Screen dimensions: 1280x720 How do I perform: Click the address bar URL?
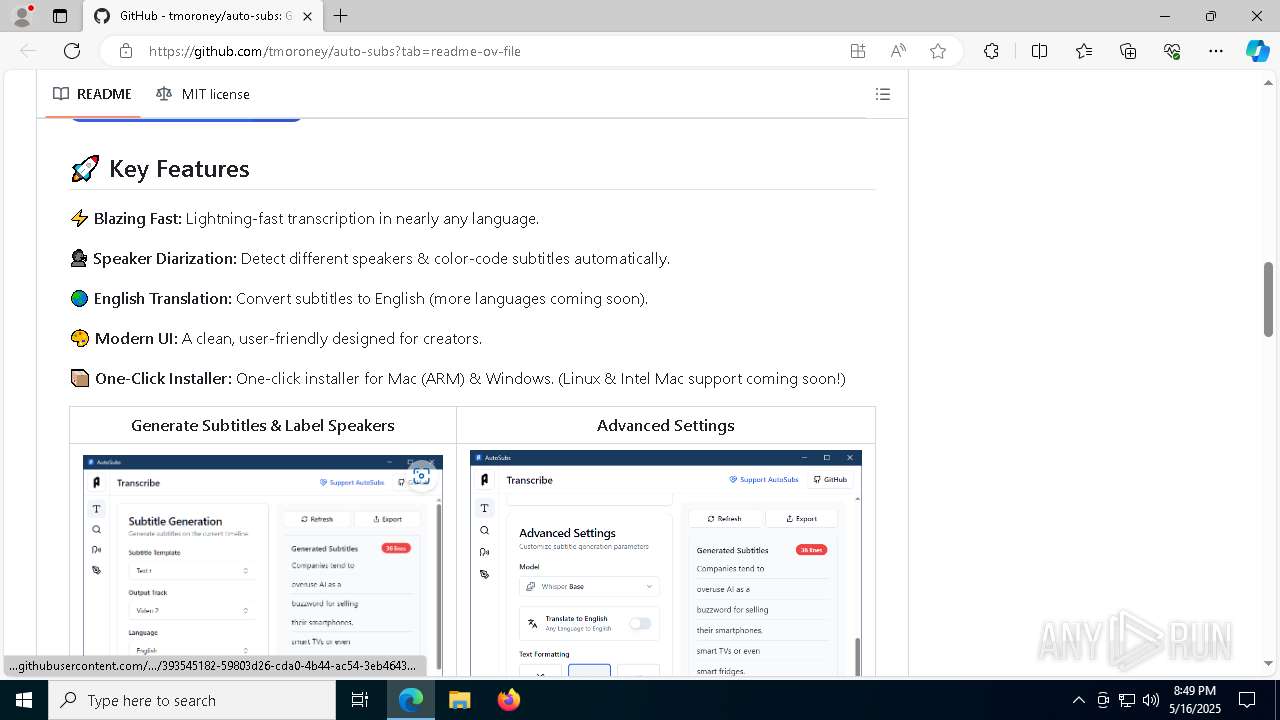pyautogui.click(x=335, y=51)
